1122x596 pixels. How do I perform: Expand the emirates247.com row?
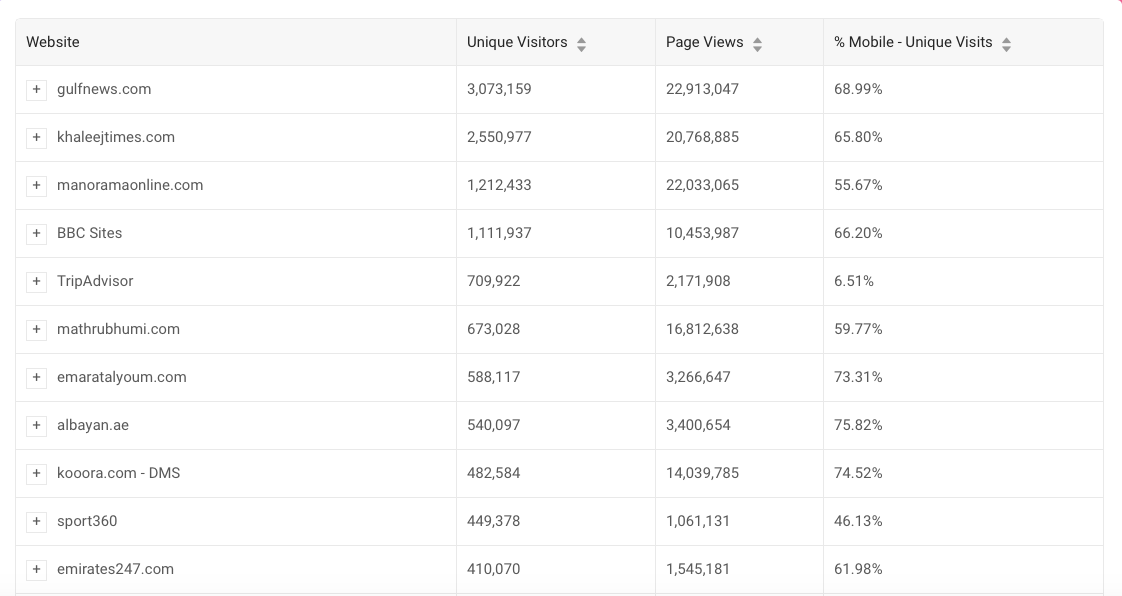36,569
